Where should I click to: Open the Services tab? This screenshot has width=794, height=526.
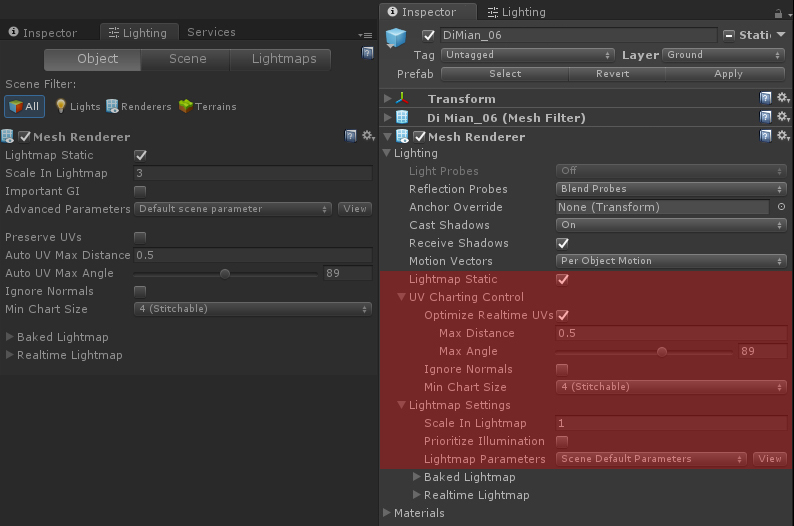click(211, 32)
